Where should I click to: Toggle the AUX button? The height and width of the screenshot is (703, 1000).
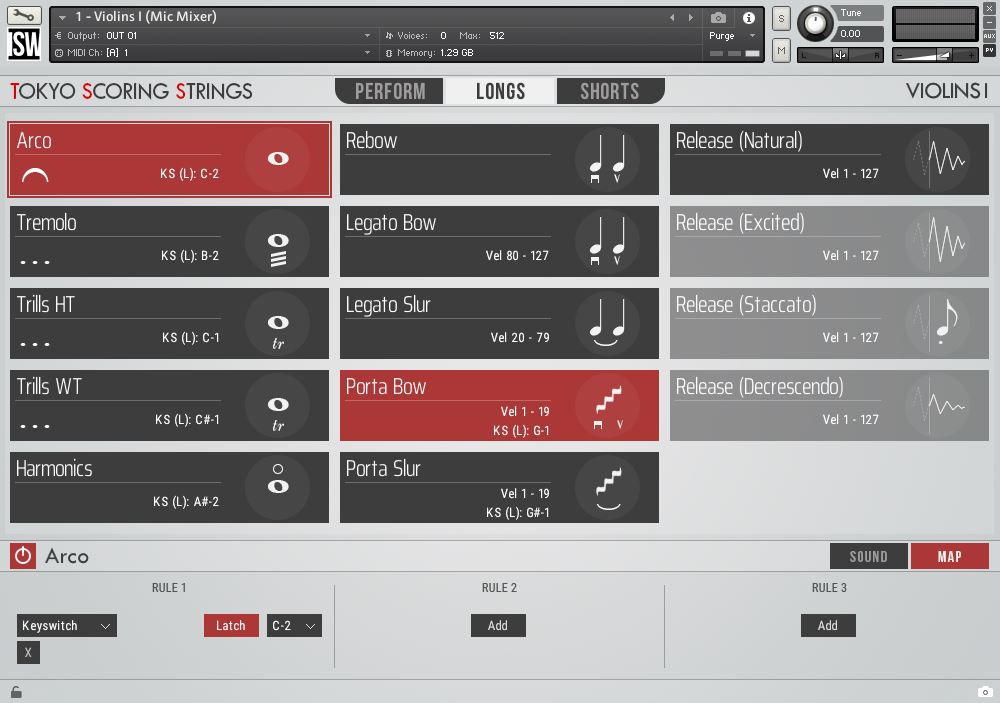[989, 36]
